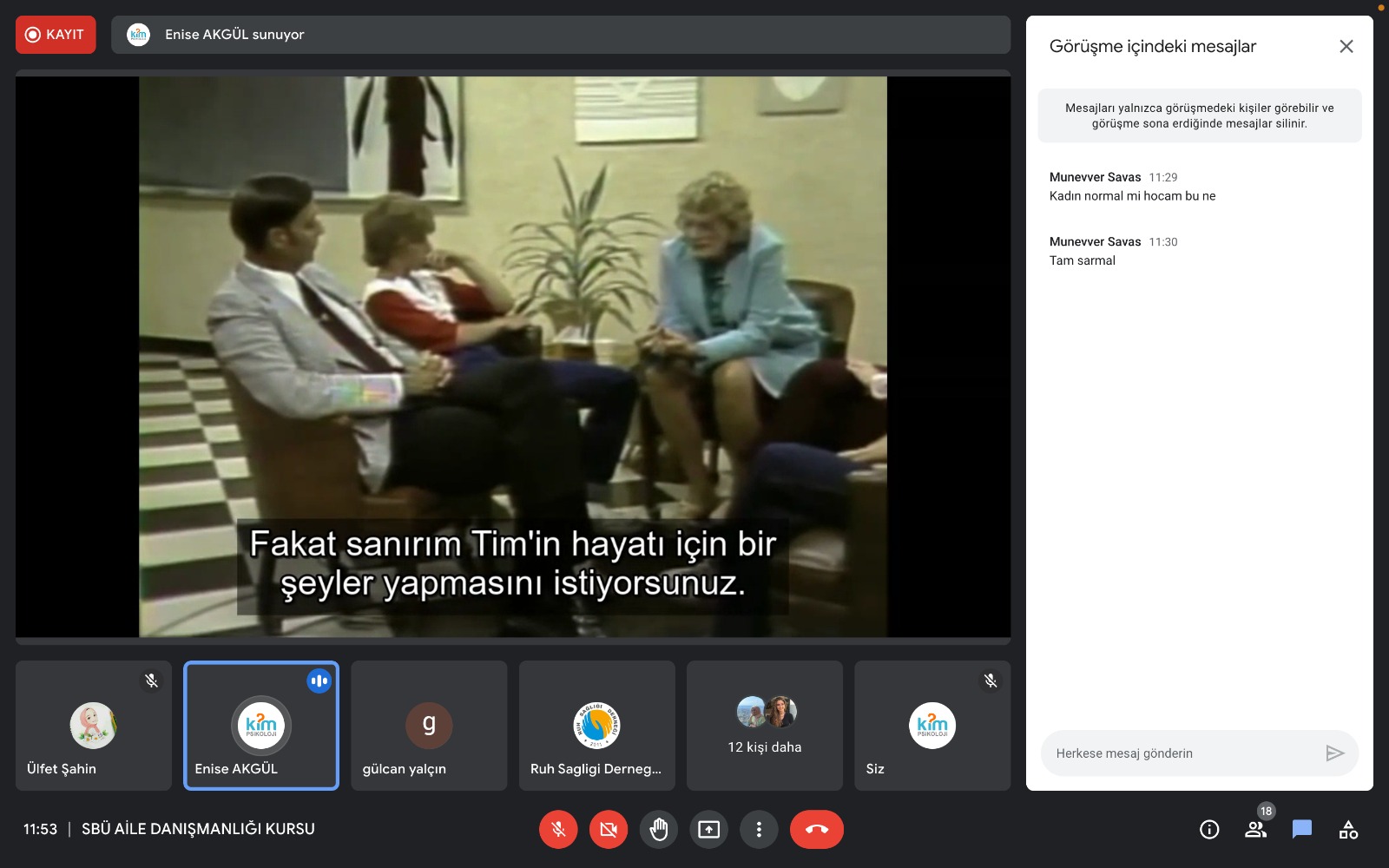This screenshot has width=1389, height=868.
Task: Open the meeting details info icon
Action: [x=1209, y=830]
